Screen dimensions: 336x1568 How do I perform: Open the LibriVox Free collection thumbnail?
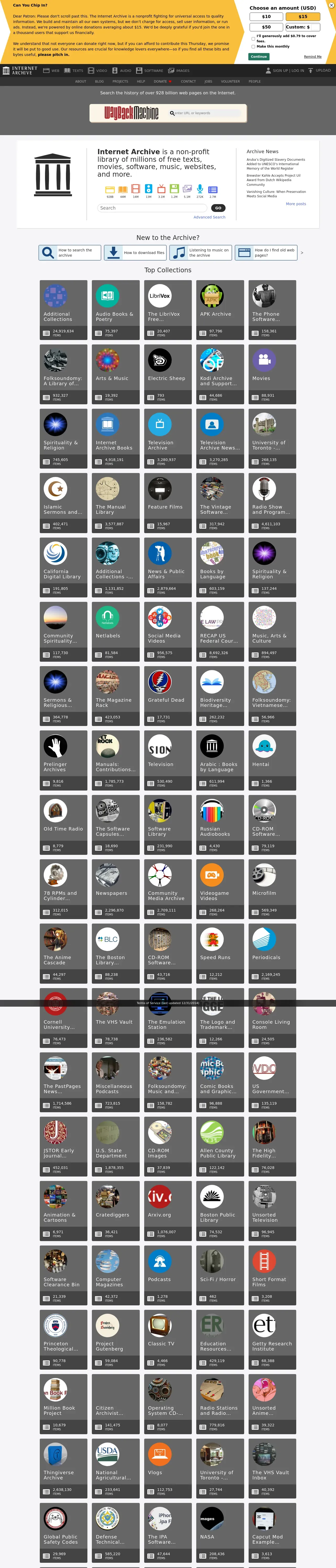pos(160,296)
